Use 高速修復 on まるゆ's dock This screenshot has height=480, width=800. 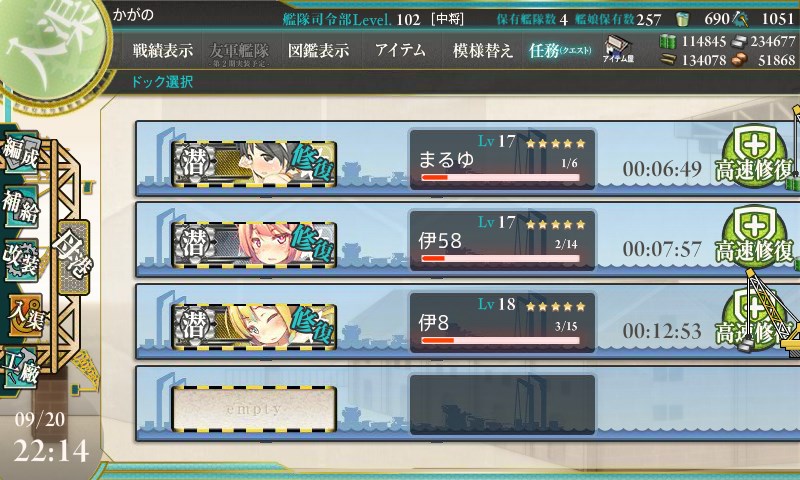pos(755,158)
